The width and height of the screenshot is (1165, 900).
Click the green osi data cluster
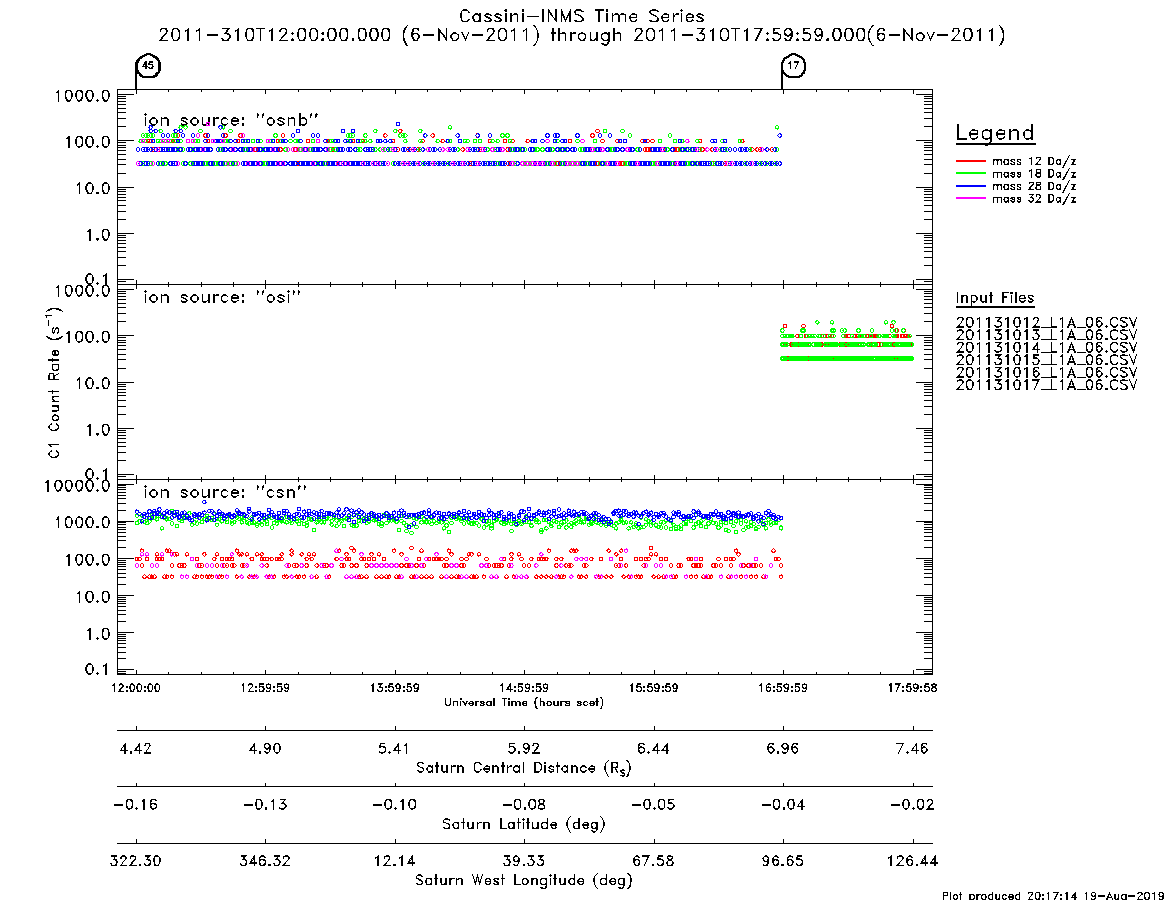[847, 343]
